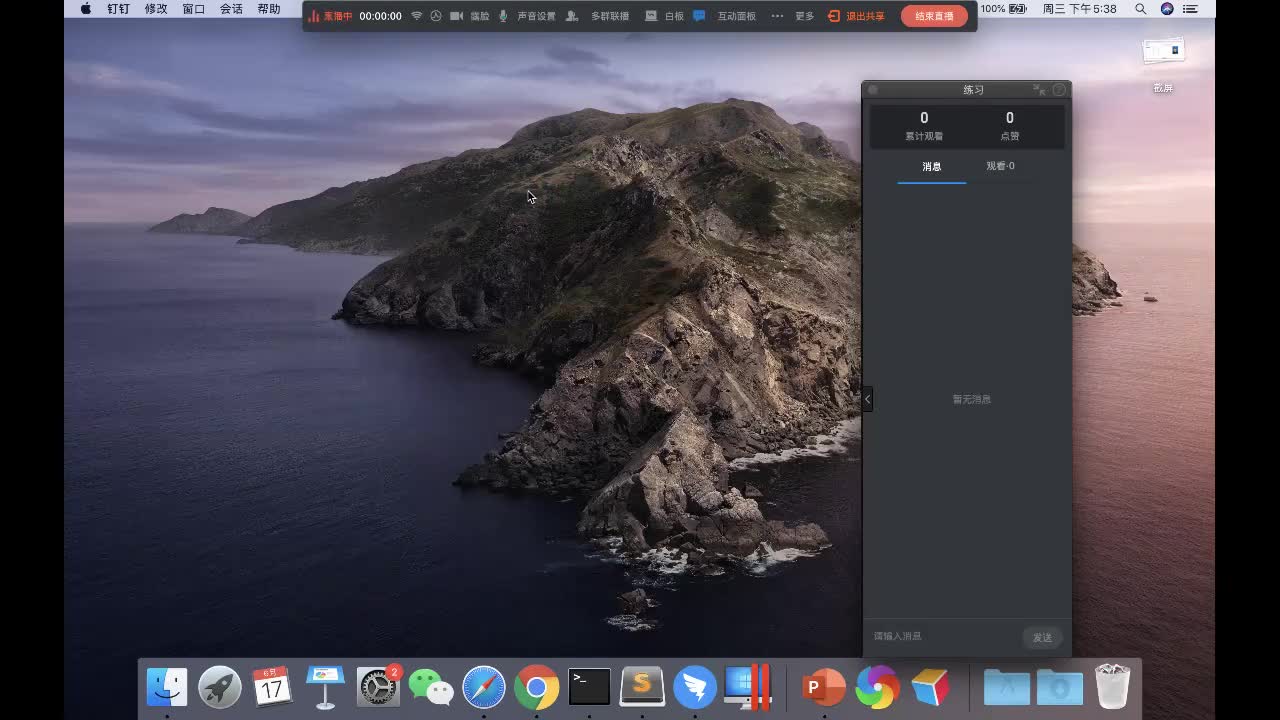The width and height of the screenshot is (1280, 720).
Task: Open the 窗口 menu
Action: click(194, 9)
